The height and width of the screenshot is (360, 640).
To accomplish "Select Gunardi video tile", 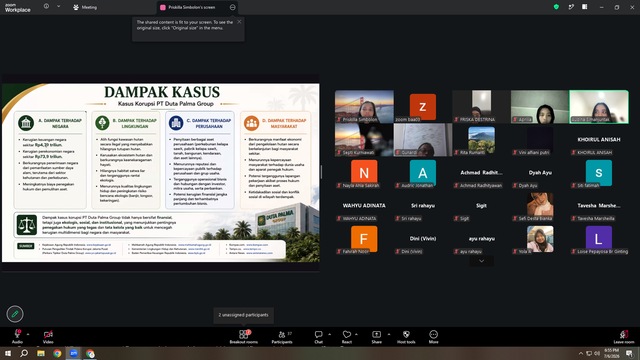I will pyautogui.click(x=423, y=140).
